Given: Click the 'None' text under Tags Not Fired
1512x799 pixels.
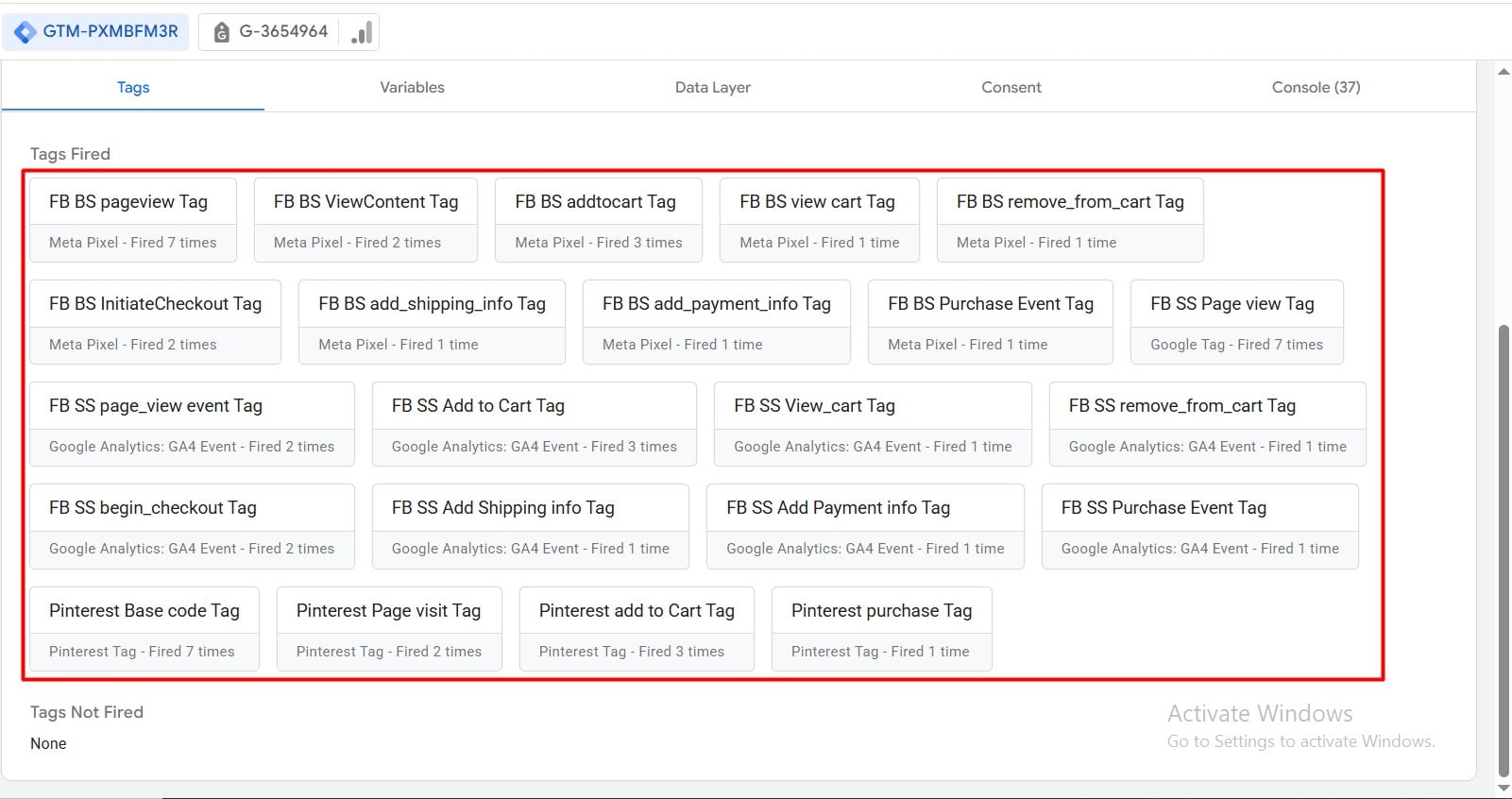Looking at the screenshot, I should (48, 743).
